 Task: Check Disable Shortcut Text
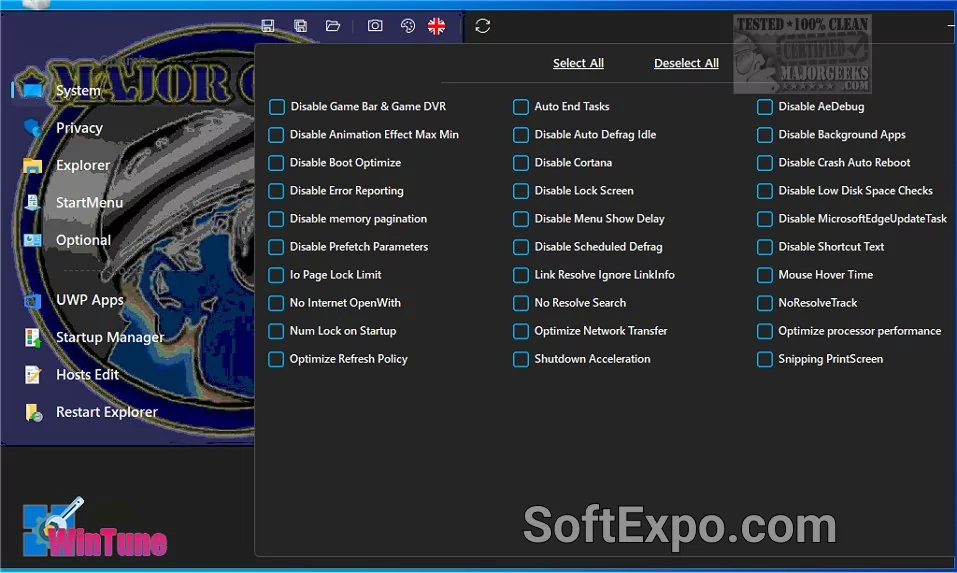[765, 247]
